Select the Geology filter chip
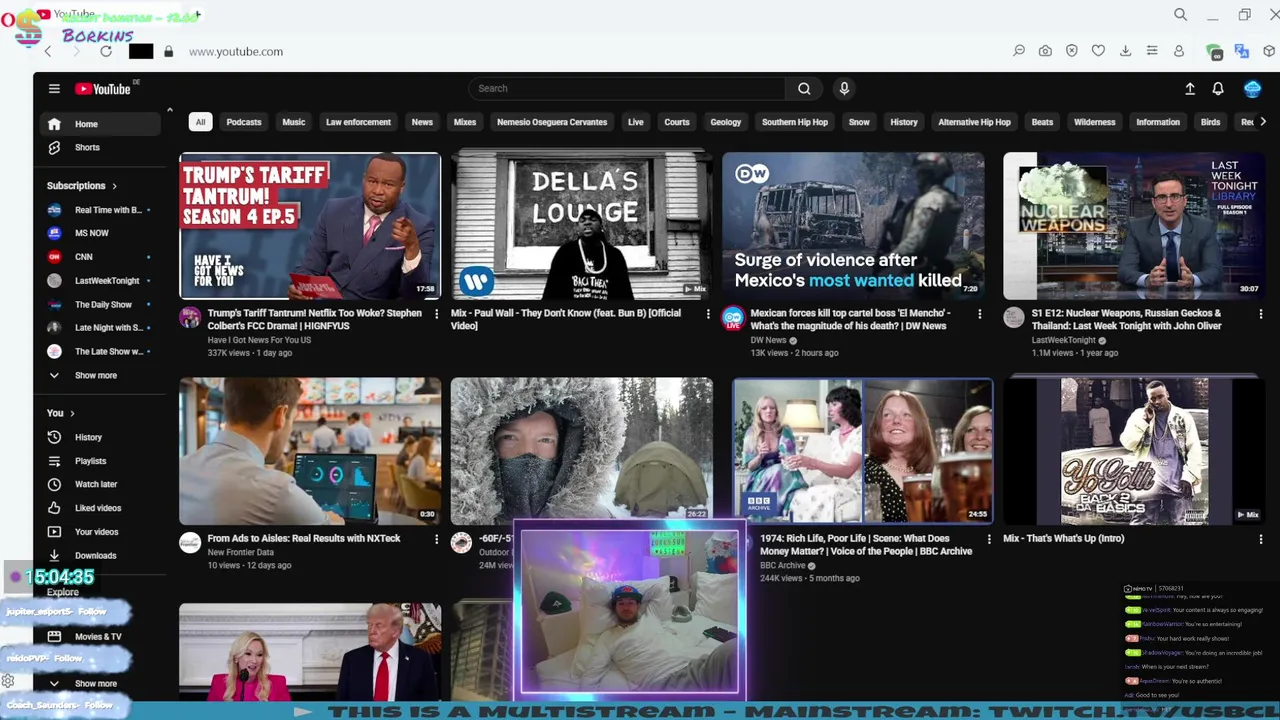This screenshot has width=1280, height=720. pos(725,122)
